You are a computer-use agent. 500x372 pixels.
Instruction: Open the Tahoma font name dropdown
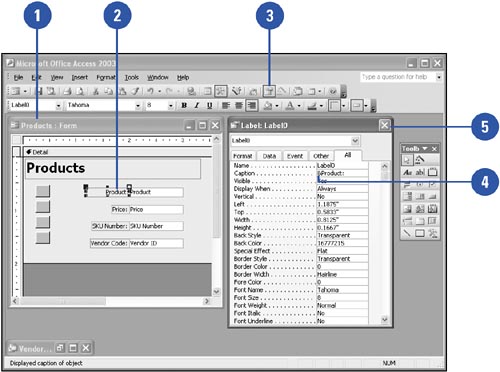(x=138, y=106)
